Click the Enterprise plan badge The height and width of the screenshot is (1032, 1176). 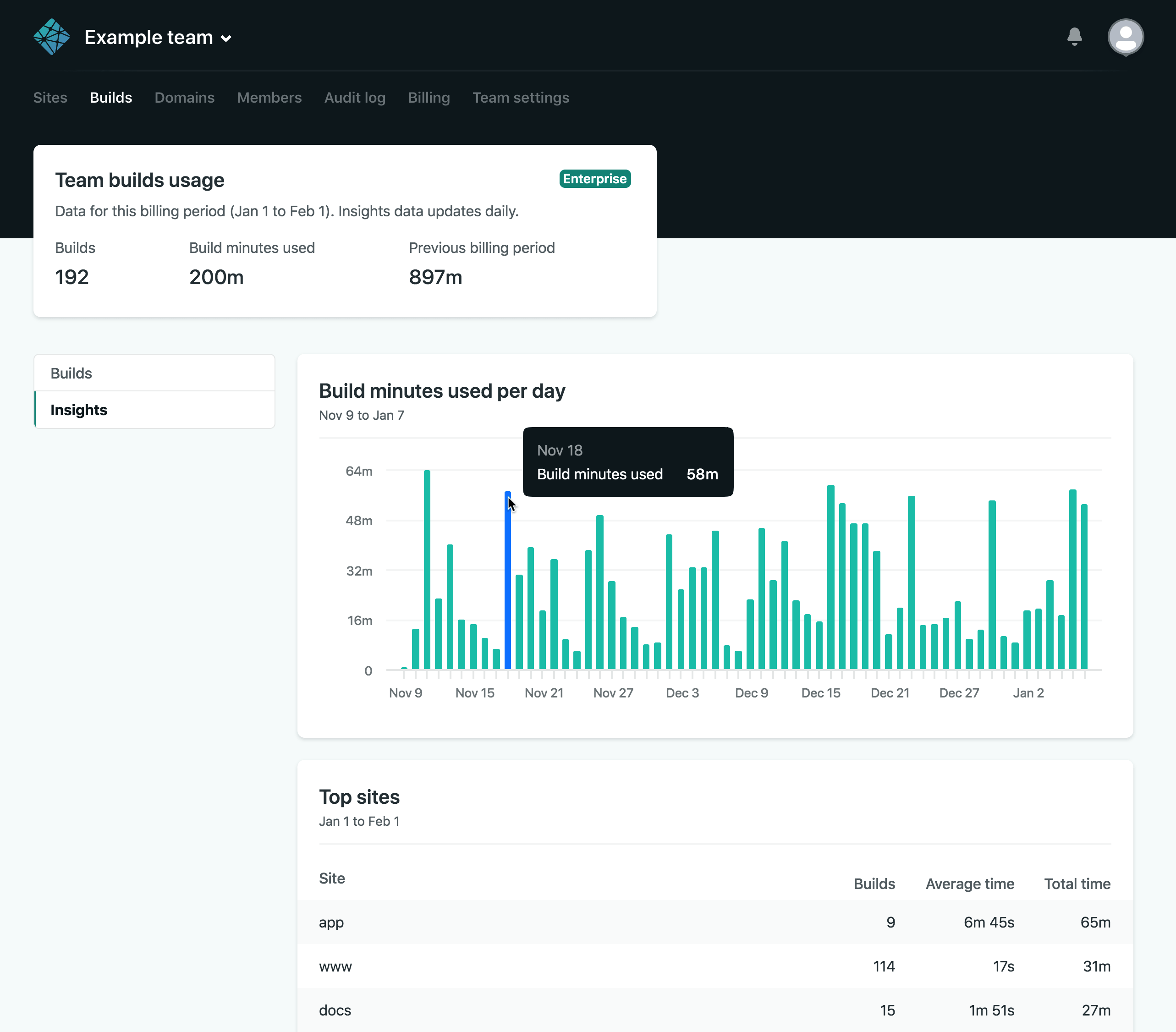tap(594, 179)
